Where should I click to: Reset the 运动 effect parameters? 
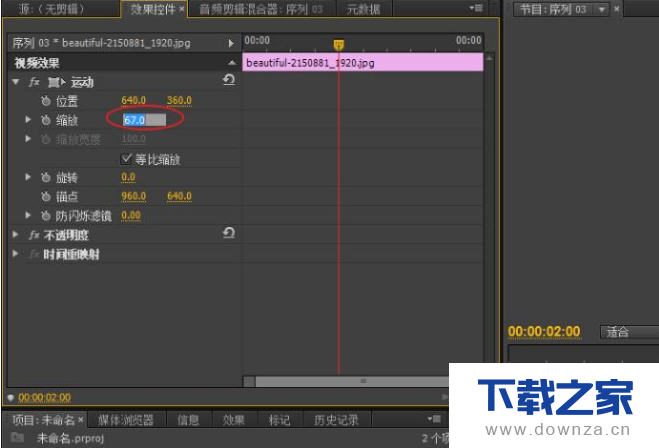click(229, 79)
